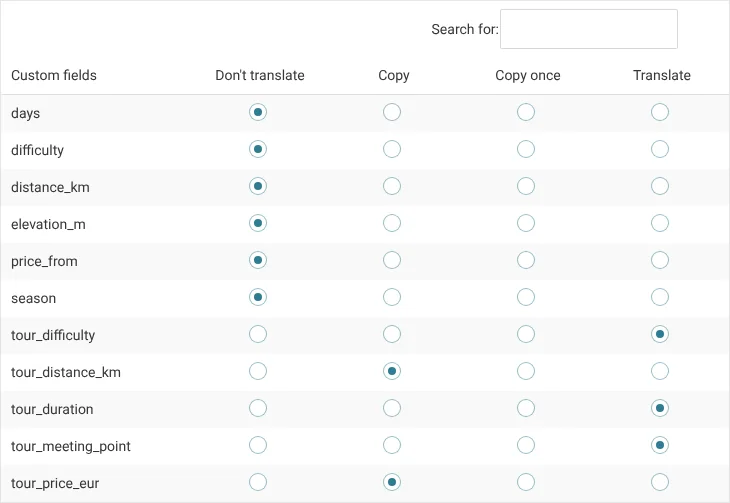Viewport: 730px width, 503px height.
Task: Select Copy once for tour_duration
Action: [526, 408]
